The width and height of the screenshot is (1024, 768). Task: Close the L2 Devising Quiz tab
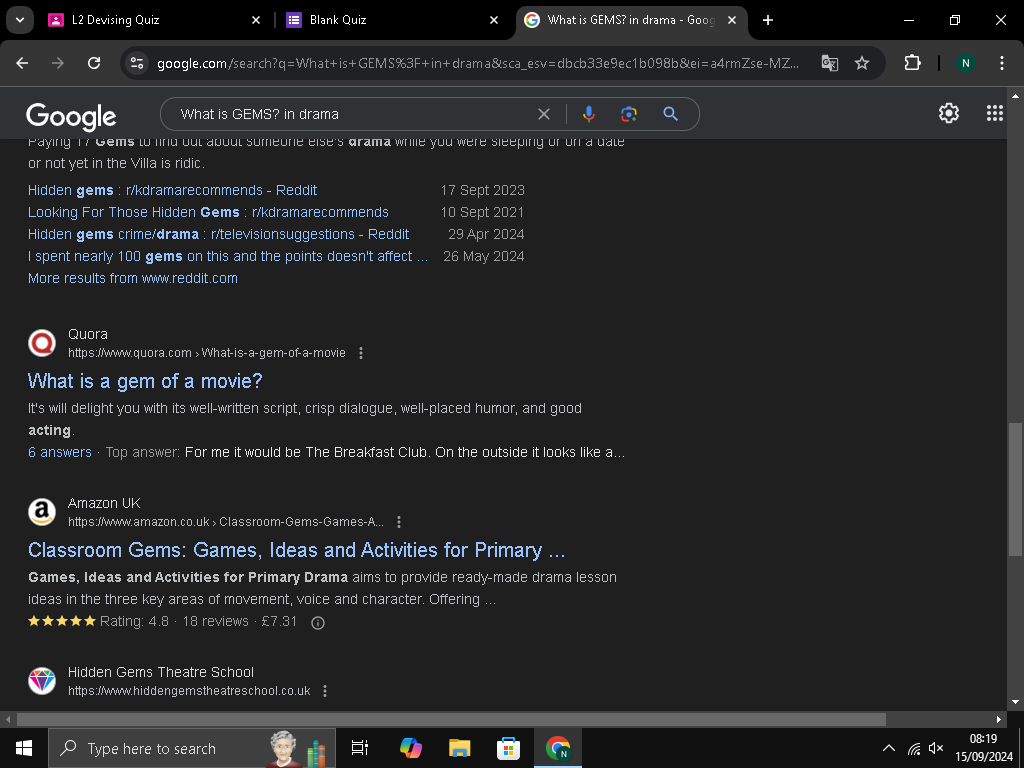tap(256, 20)
